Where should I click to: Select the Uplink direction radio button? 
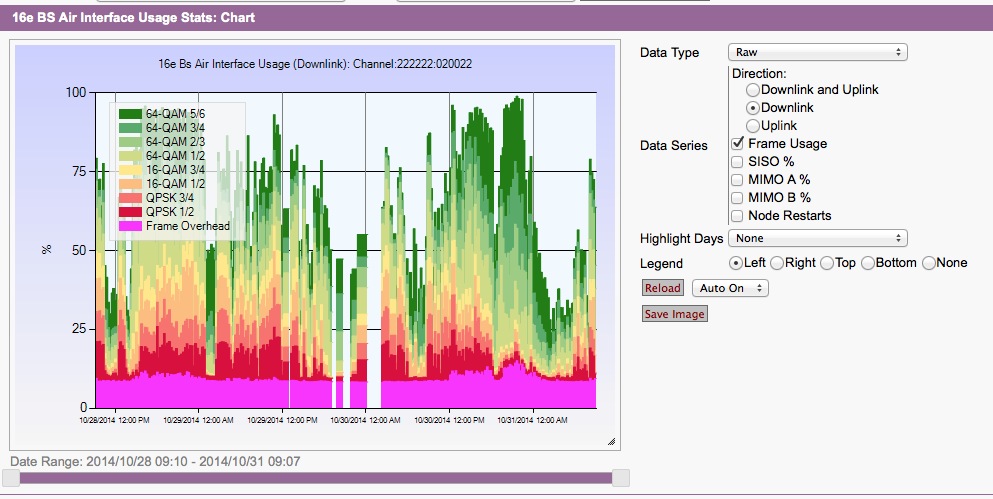tap(752, 125)
